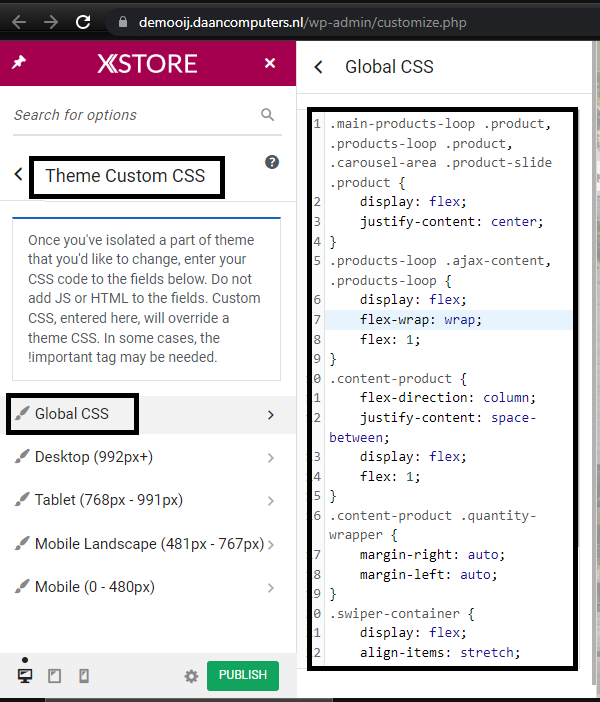The image size is (600, 702).
Task: Click the Theme Custom CSS heading
Action: pos(125,176)
